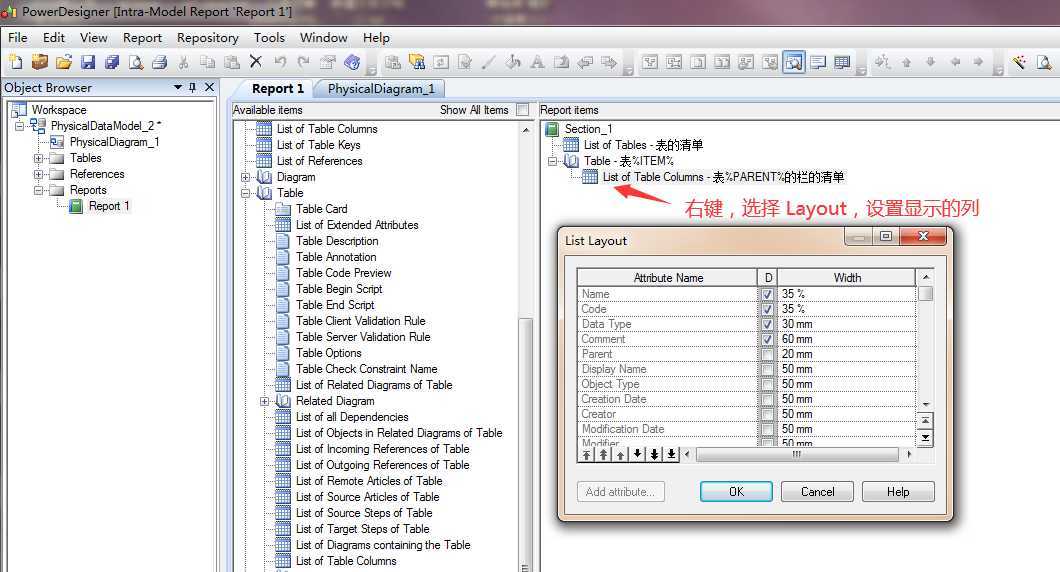1060x572 pixels.
Task: Click Cancel in List Layout dialog
Action: pos(817,492)
